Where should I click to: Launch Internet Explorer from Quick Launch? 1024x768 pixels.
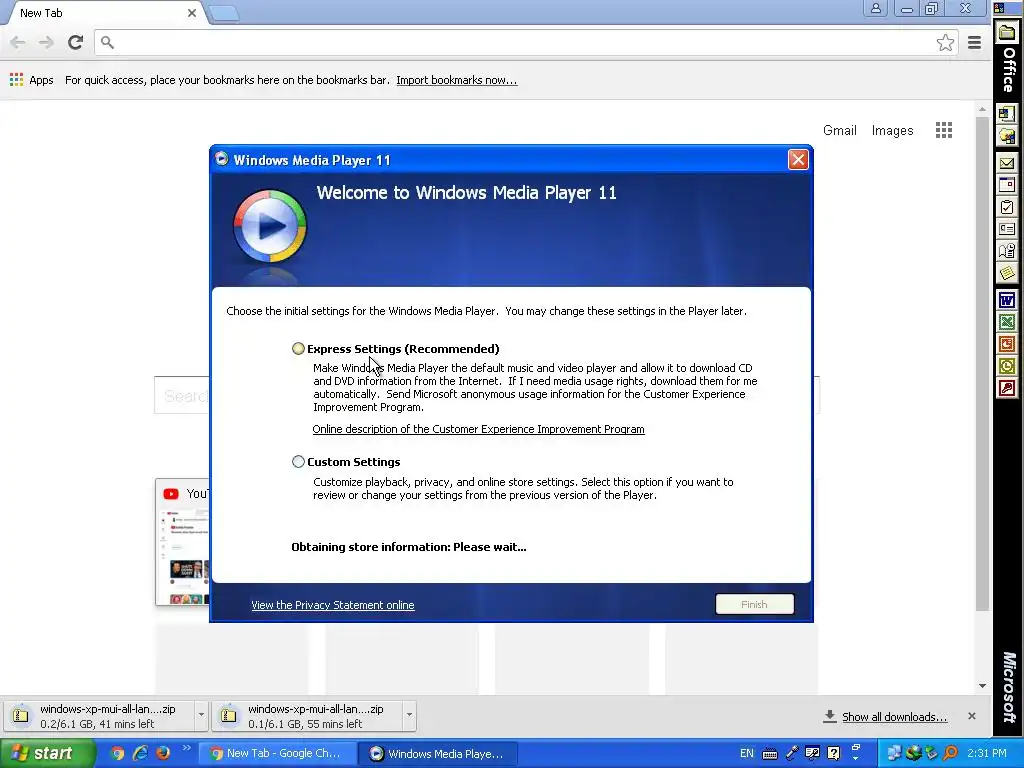click(140, 753)
